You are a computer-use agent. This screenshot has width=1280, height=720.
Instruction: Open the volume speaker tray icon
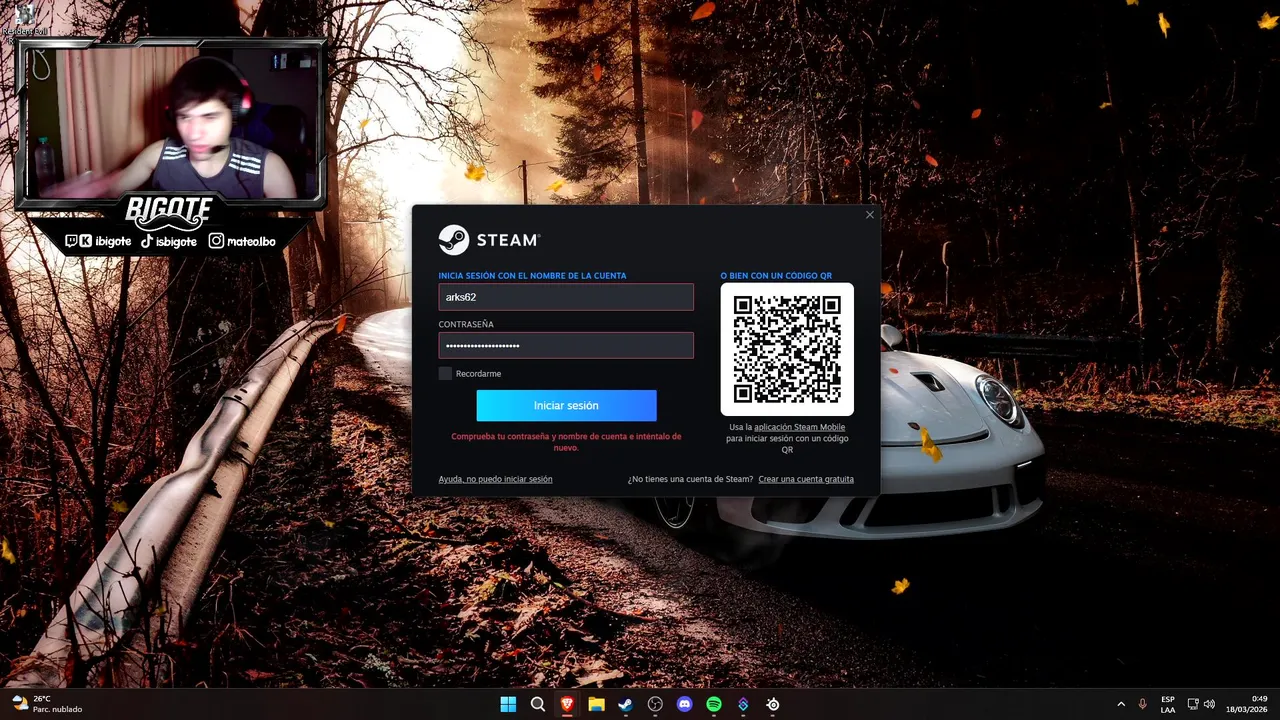pyautogui.click(x=1209, y=704)
